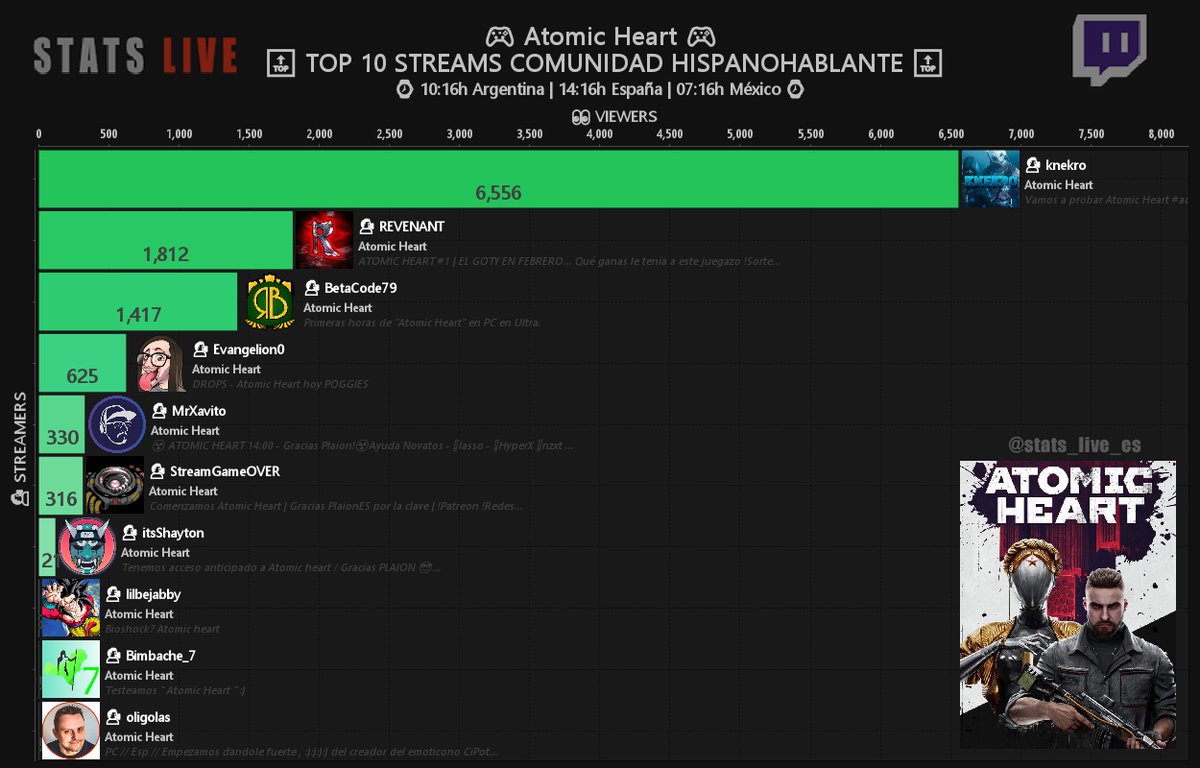This screenshot has width=1200, height=768.
Task: Click the 'Vamos a probar Atomic Heart' title
Action: pos(1106,200)
